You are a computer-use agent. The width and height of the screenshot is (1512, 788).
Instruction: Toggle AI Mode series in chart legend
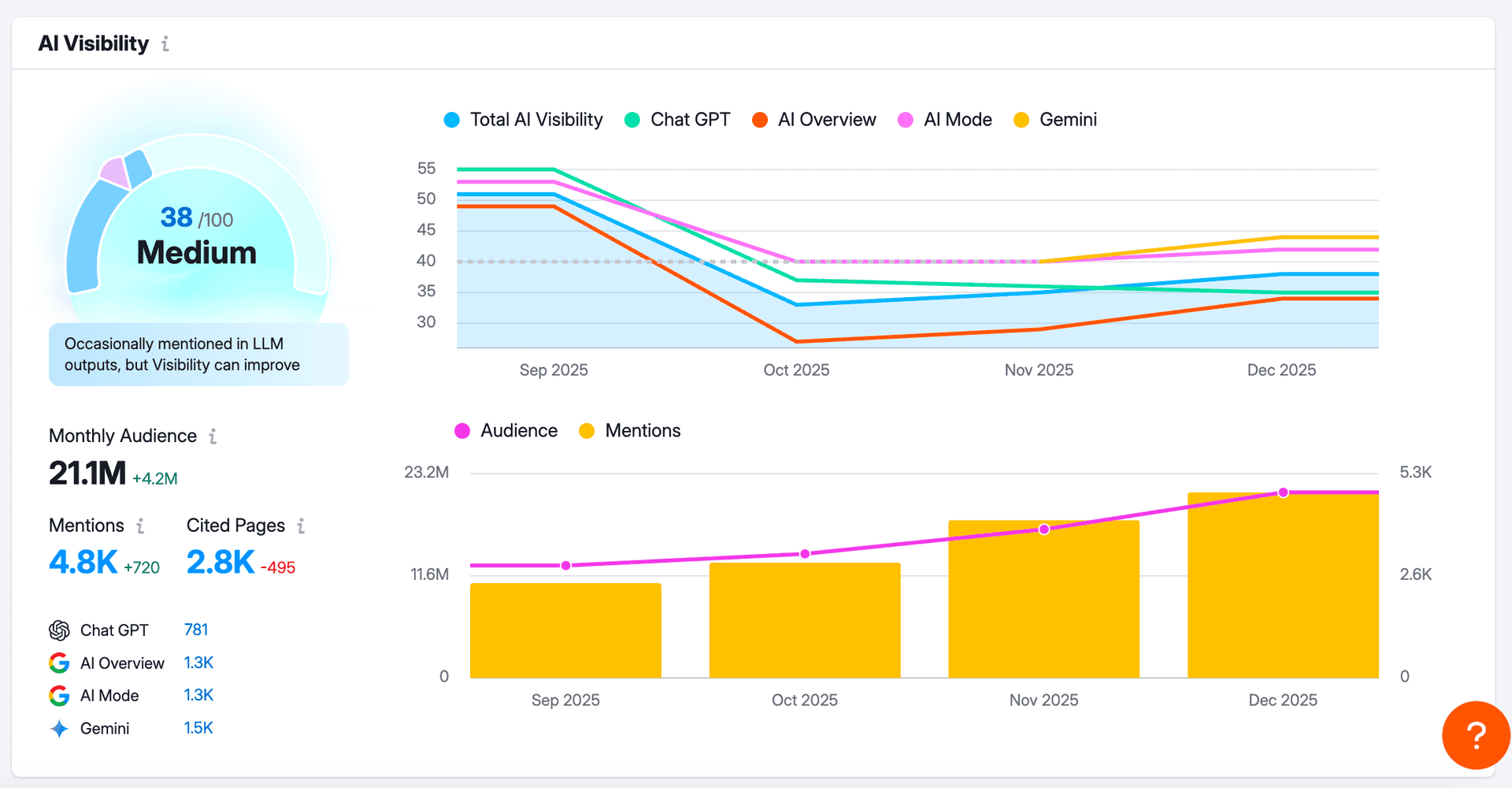click(944, 120)
